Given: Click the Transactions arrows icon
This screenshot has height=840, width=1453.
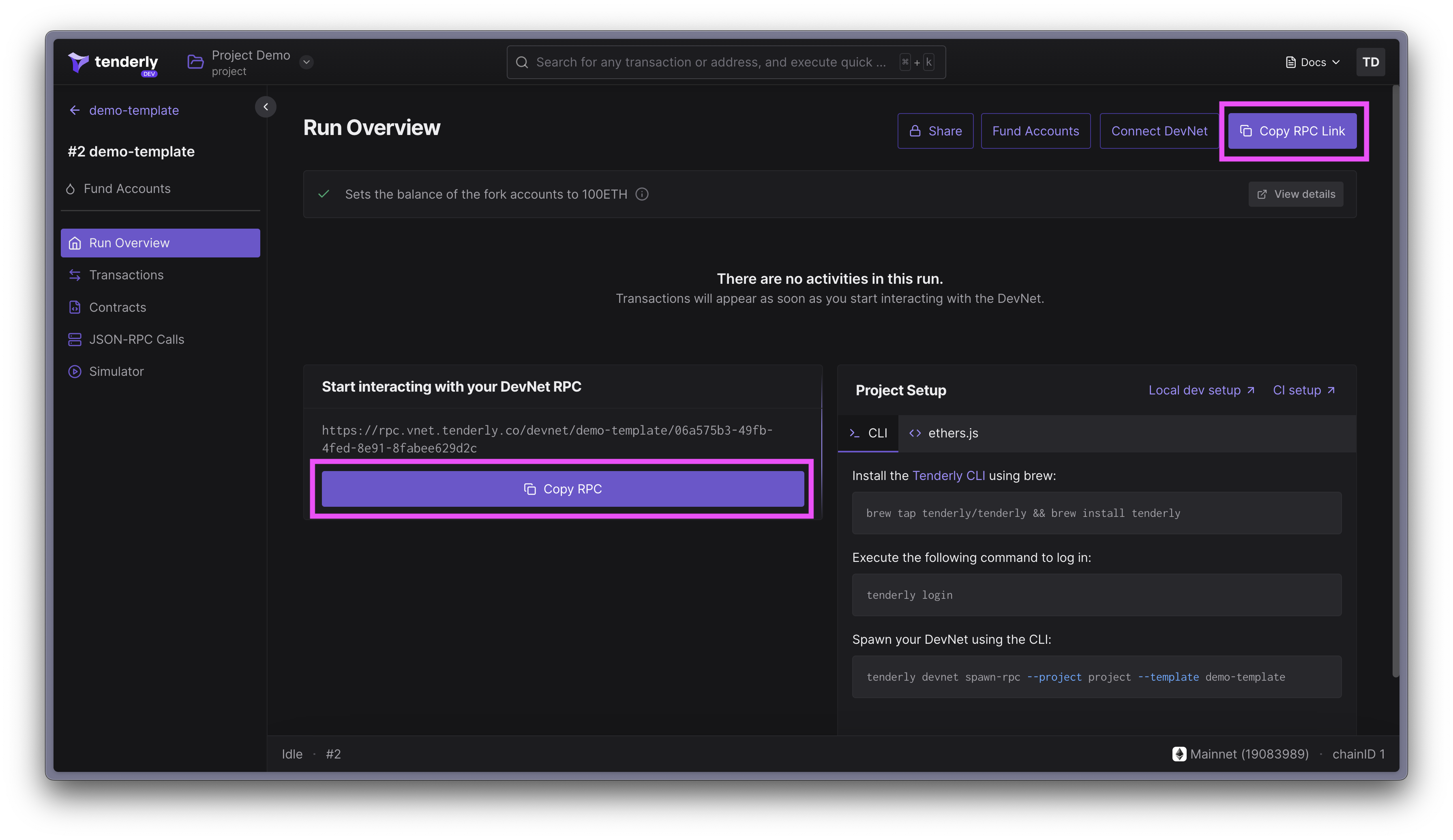Looking at the screenshot, I should pos(74,275).
